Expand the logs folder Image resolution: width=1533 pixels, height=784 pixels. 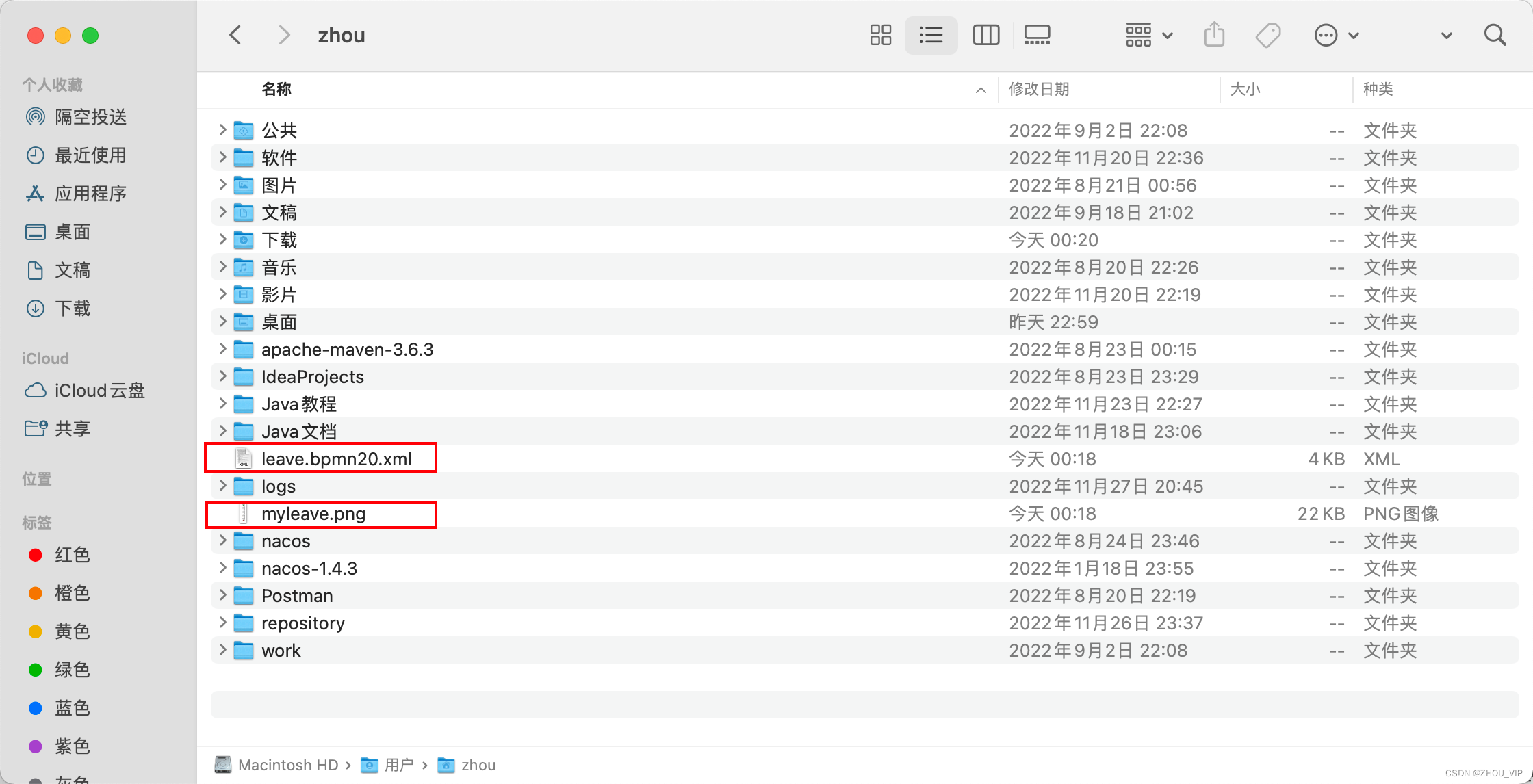222,486
